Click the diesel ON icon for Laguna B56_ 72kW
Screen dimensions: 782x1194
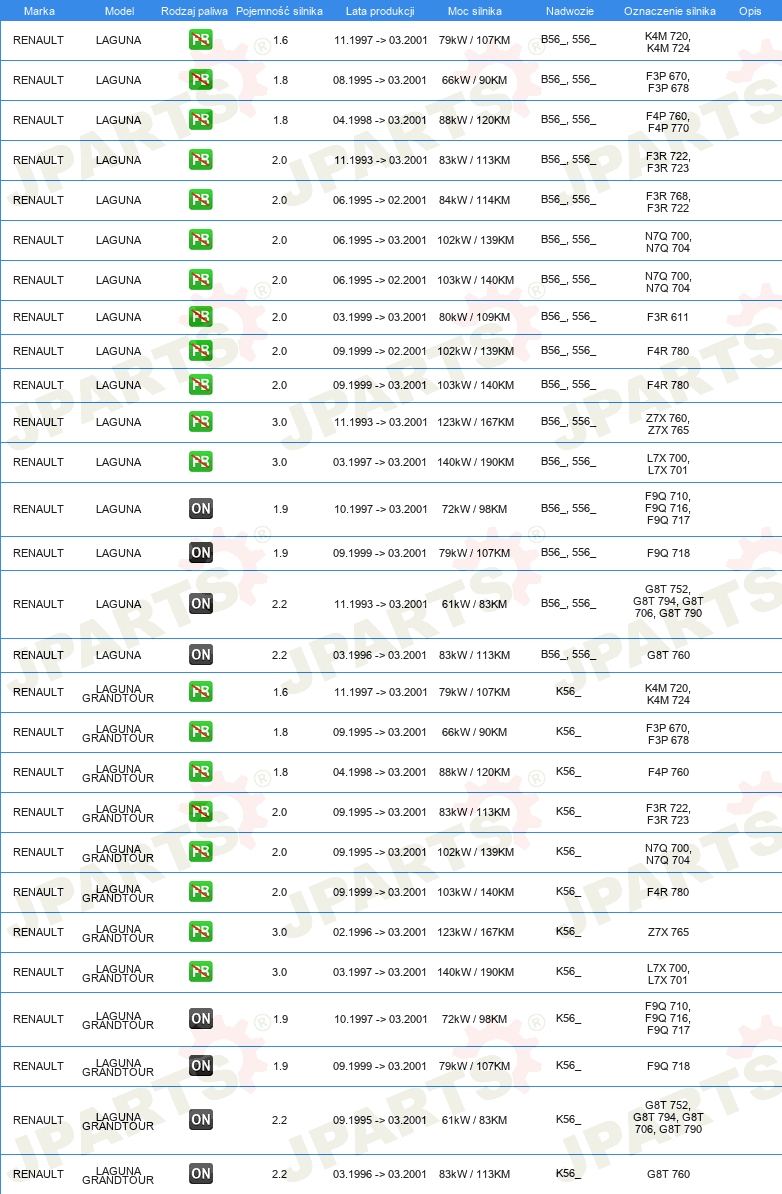pos(201,509)
